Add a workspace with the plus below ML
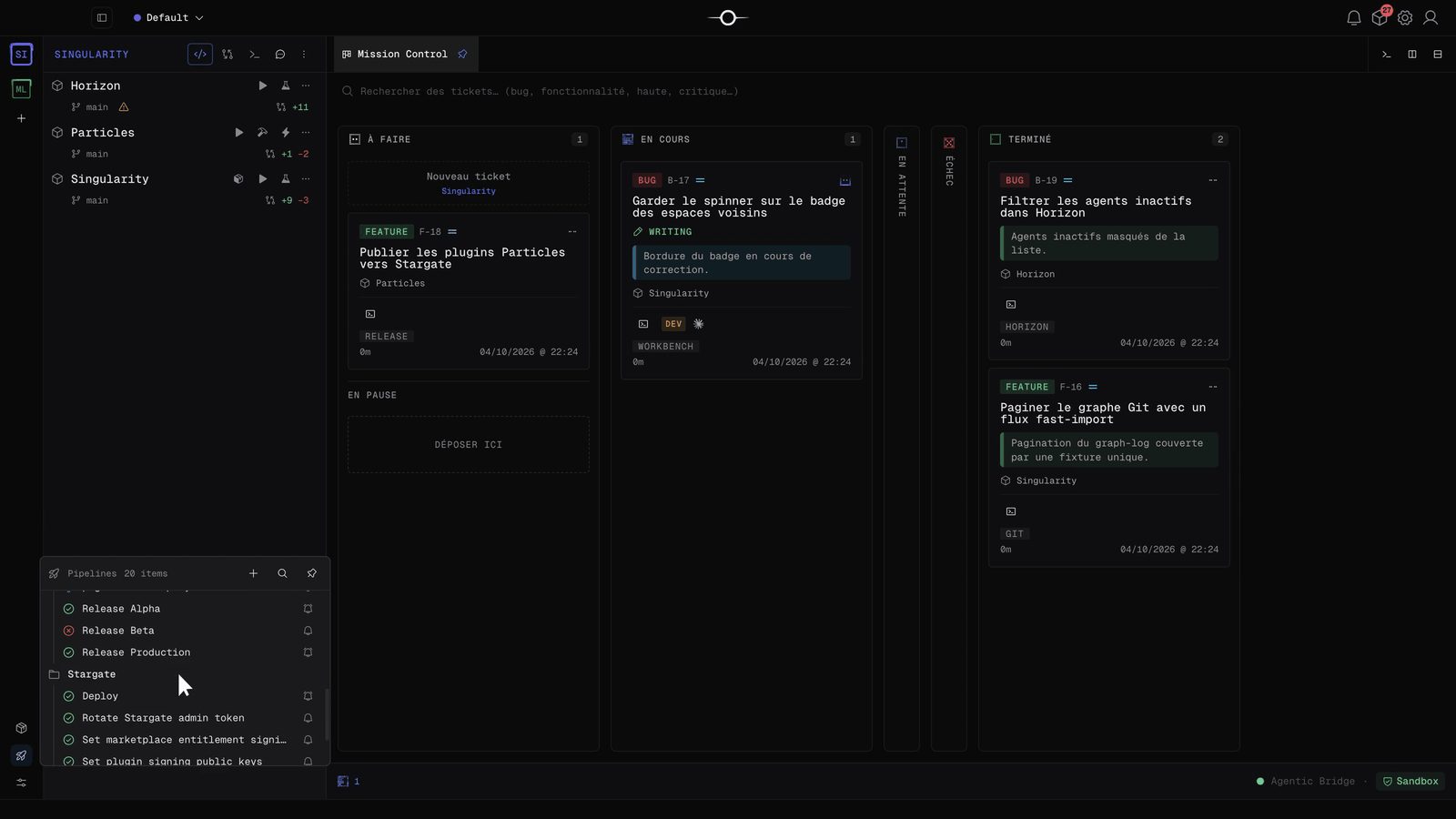This screenshot has width=1456, height=819. [21, 118]
